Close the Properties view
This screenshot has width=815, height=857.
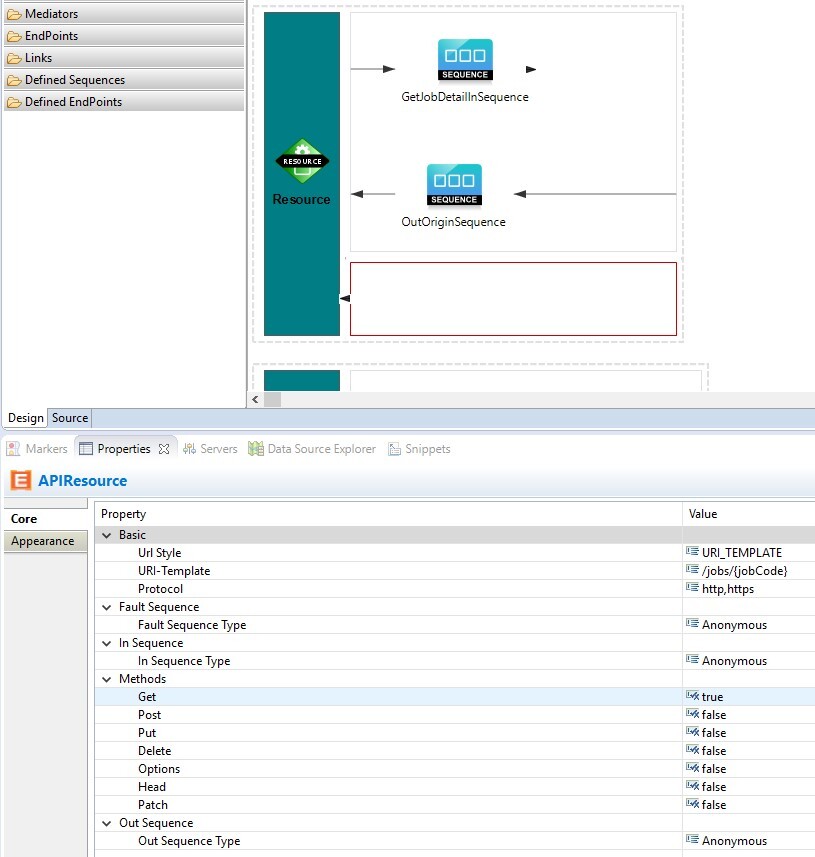pos(164,449)
